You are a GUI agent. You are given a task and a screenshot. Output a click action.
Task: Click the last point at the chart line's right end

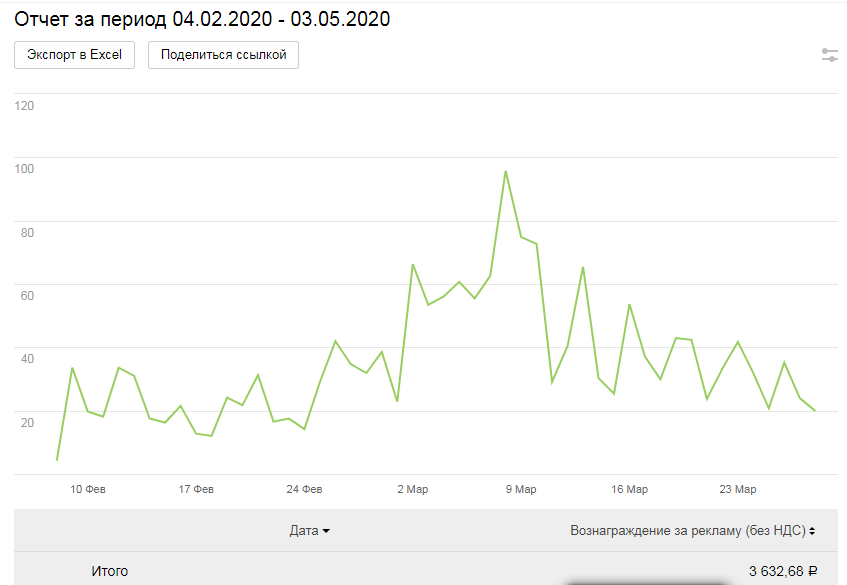point(815,411)
